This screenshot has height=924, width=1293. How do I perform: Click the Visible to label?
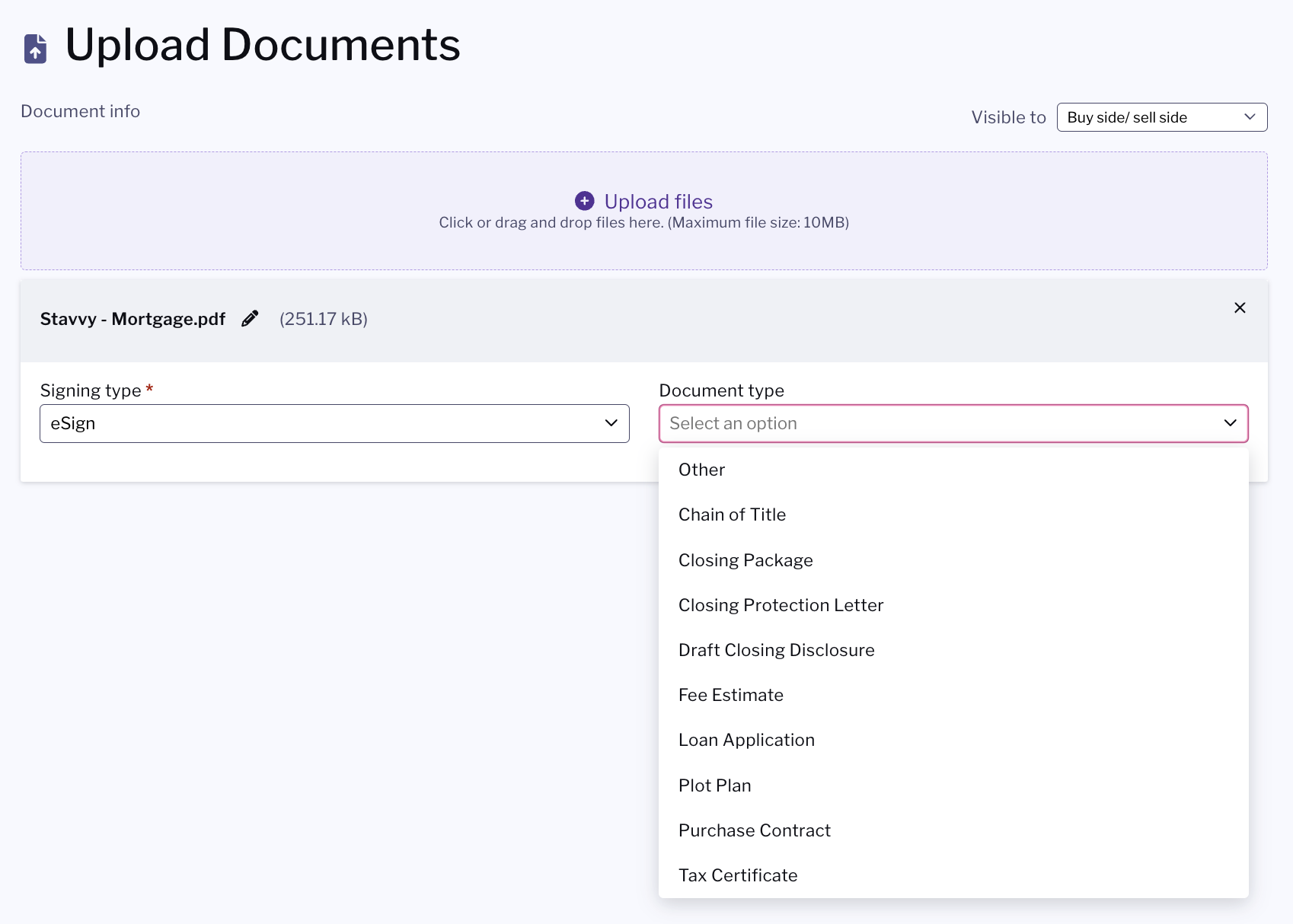click(x=1008, y=117)
